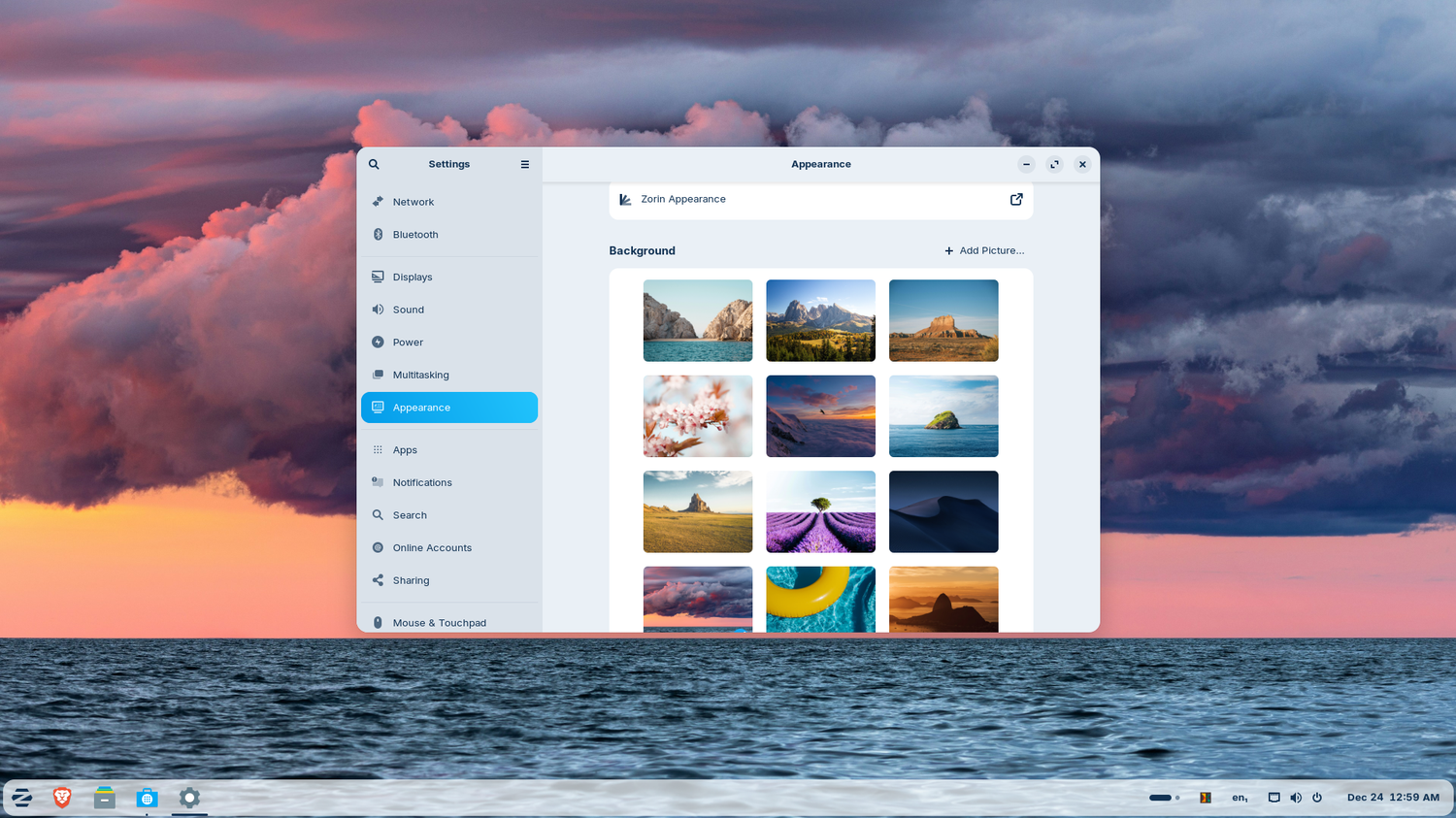Screen dimensions: 1456x818
Task: Choose the lavender field wallpaper thumbnail
Action: (820, 511)
